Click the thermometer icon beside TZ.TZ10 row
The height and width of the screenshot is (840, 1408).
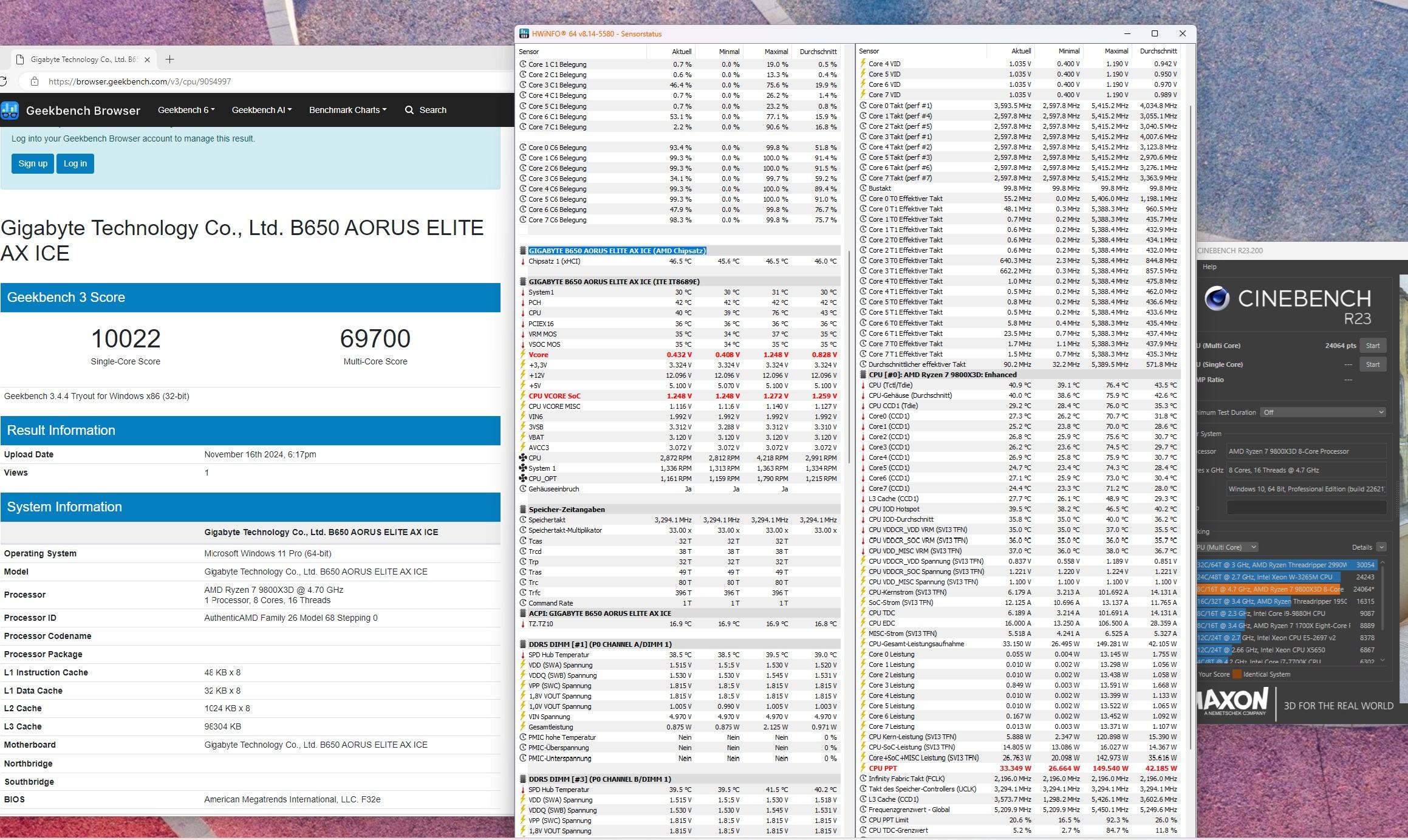pyautogui.click(x=523, y=624)
